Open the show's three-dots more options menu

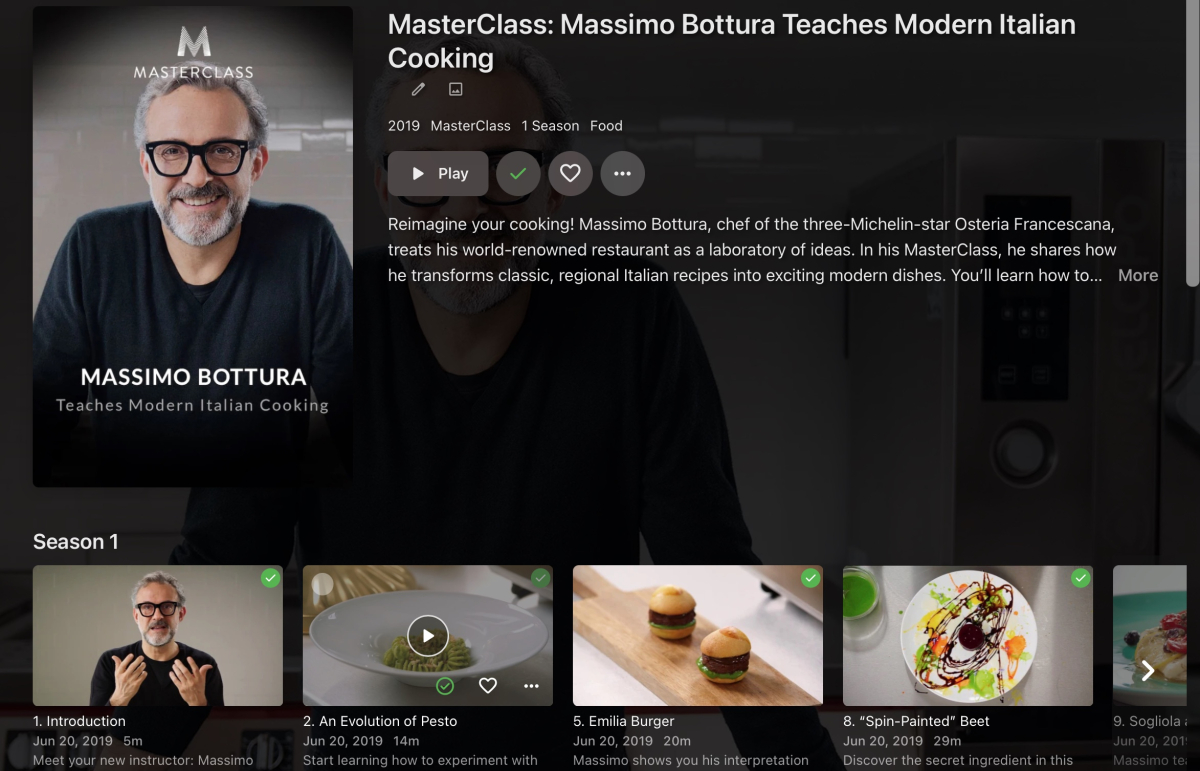point(622,174)
